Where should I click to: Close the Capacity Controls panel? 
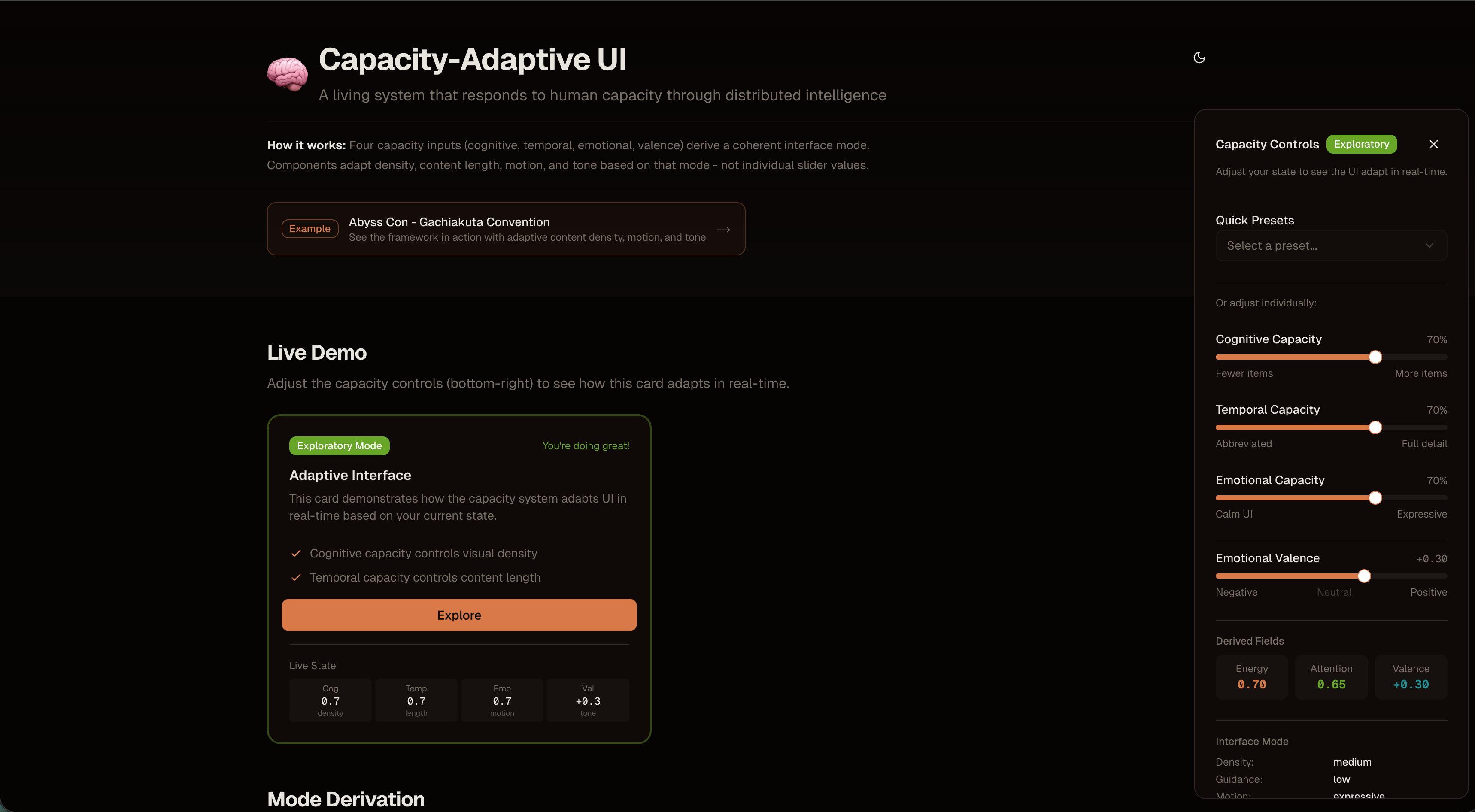click(x=1433, y=144)
